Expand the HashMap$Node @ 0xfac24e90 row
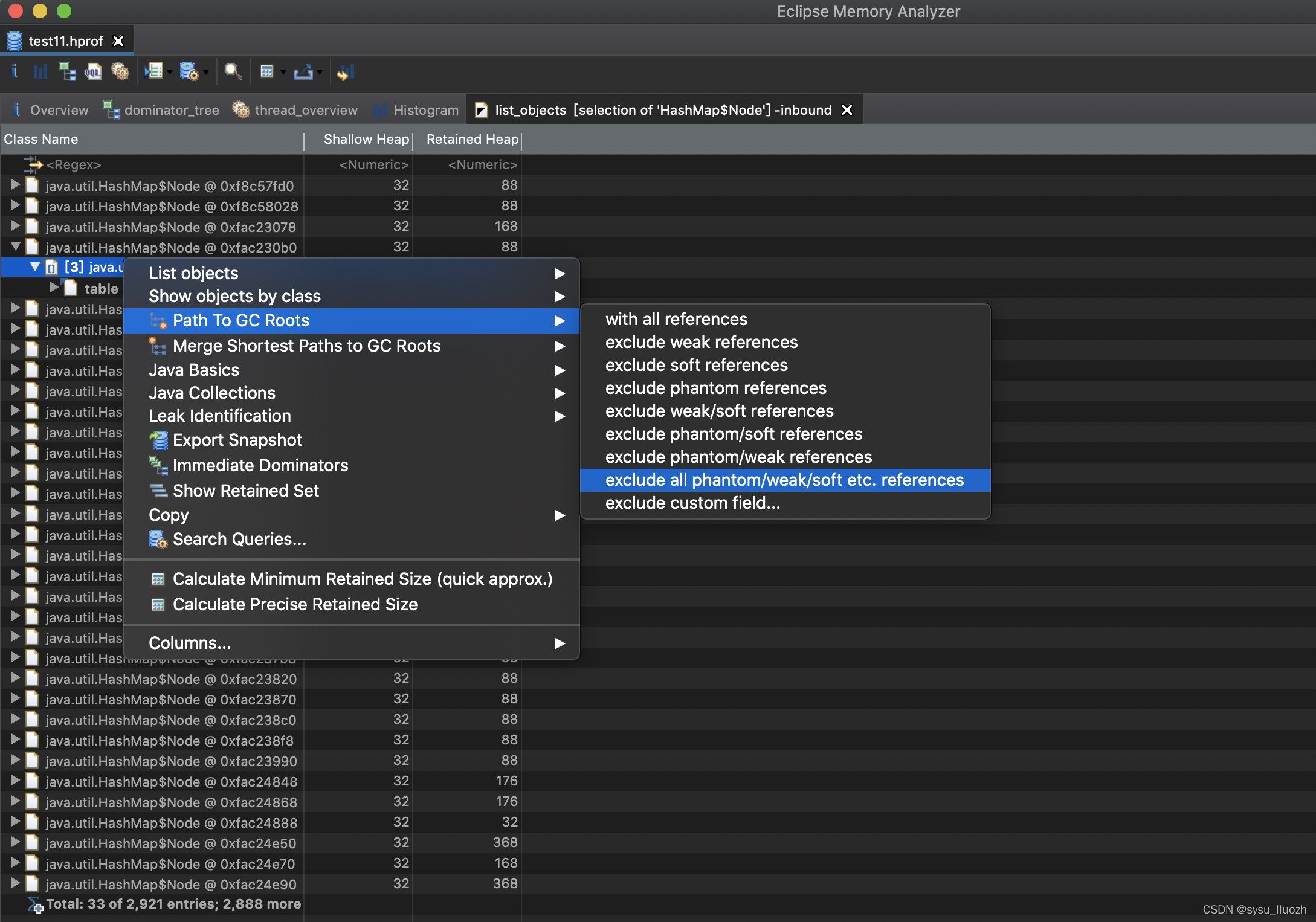The height and width of the screenshot is (922, 1316). (x=15, y=883)
